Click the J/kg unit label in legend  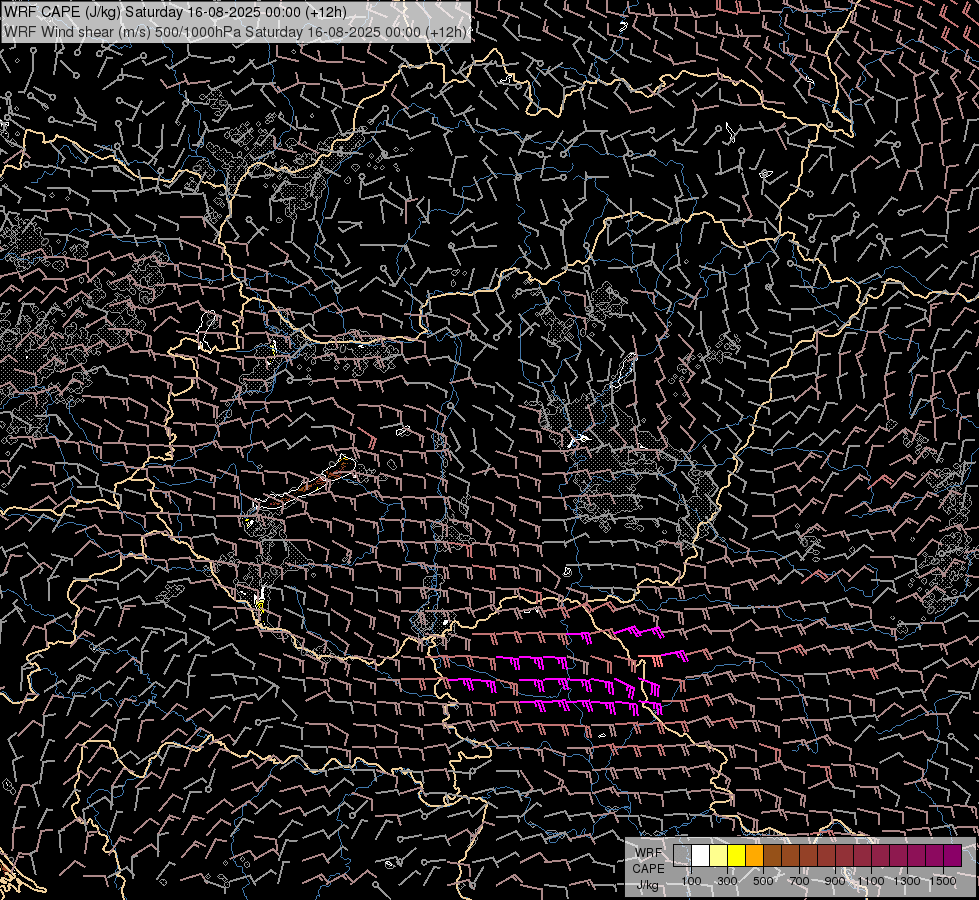[647, 885]
